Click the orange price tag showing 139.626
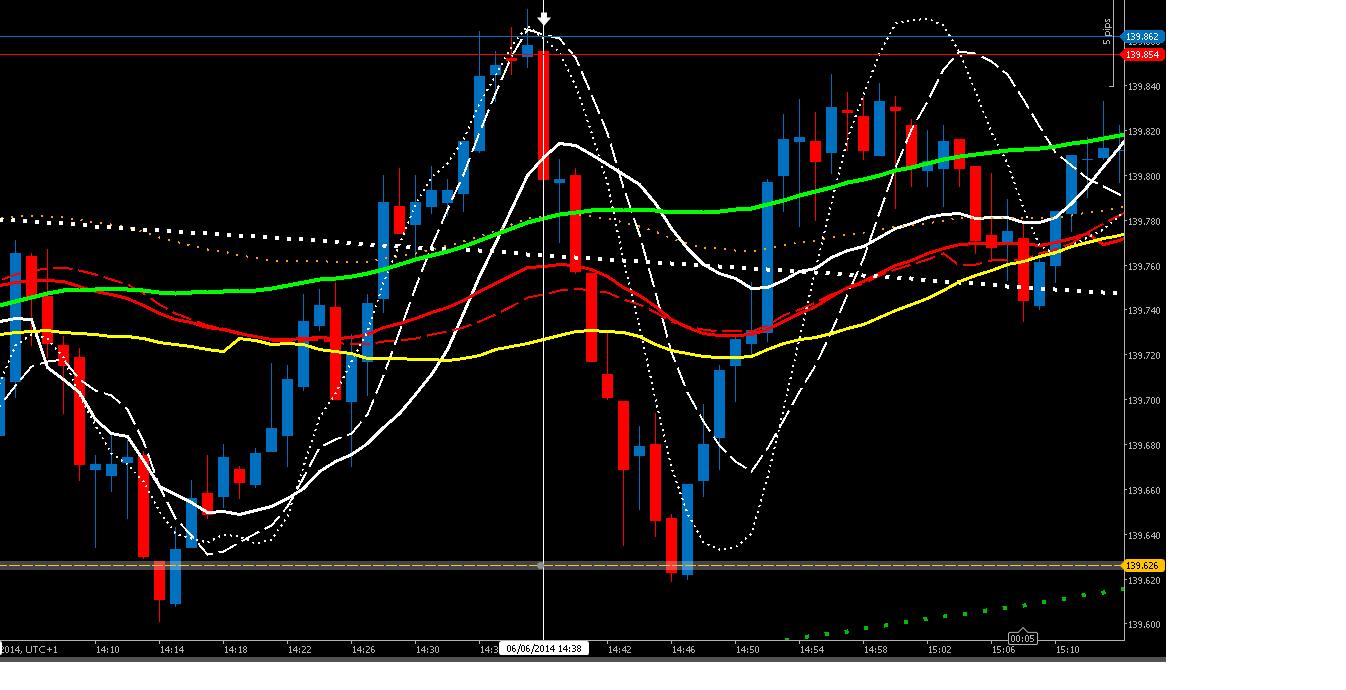The image size is (1346, 690). tap(1142, 566)
